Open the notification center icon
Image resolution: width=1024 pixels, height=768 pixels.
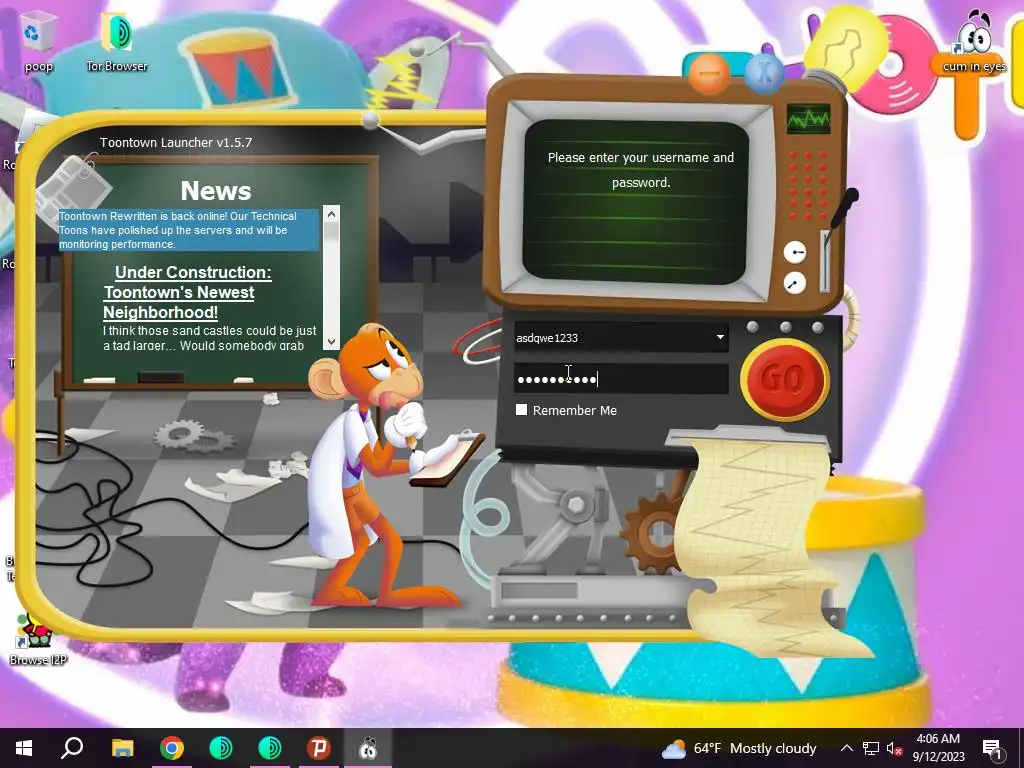pyautogui.click(x=991, y=748)
